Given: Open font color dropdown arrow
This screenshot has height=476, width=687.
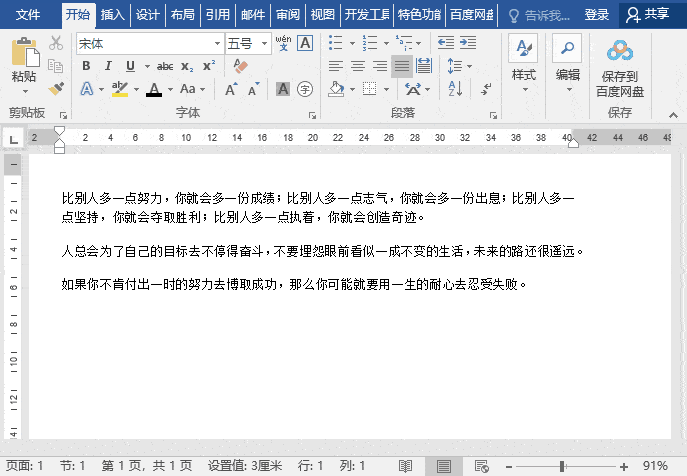Looking at the screenshot, I should coord(170,89).
